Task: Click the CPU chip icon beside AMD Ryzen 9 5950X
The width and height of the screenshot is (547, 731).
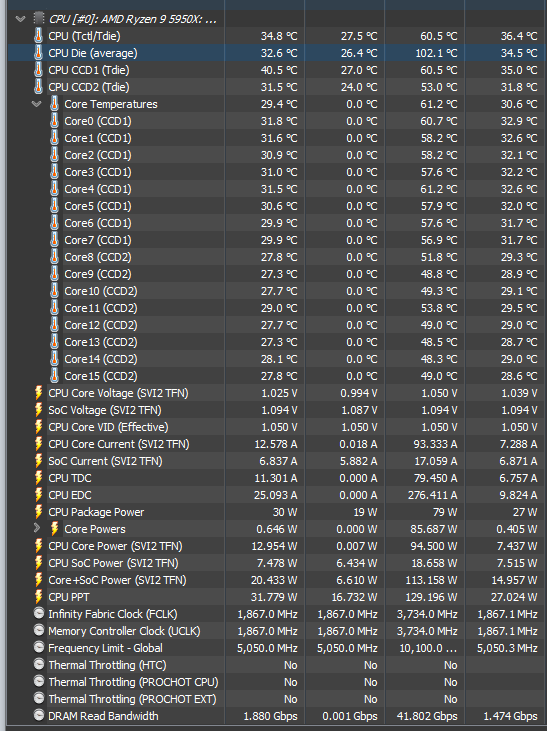Action: tap(39, 19)
